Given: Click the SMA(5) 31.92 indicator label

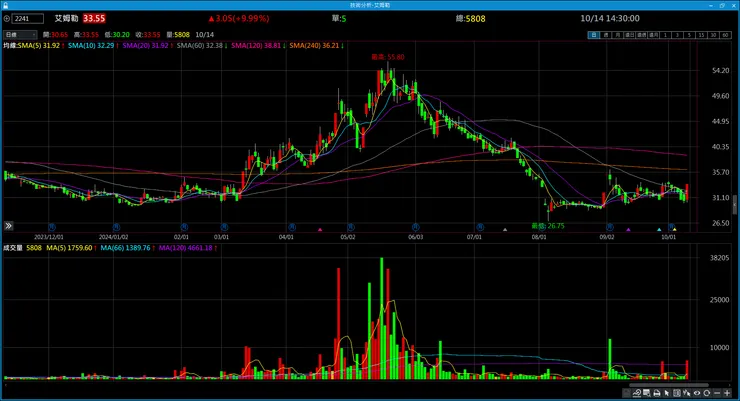Looking at the screenshot, I should coord(41,46).
